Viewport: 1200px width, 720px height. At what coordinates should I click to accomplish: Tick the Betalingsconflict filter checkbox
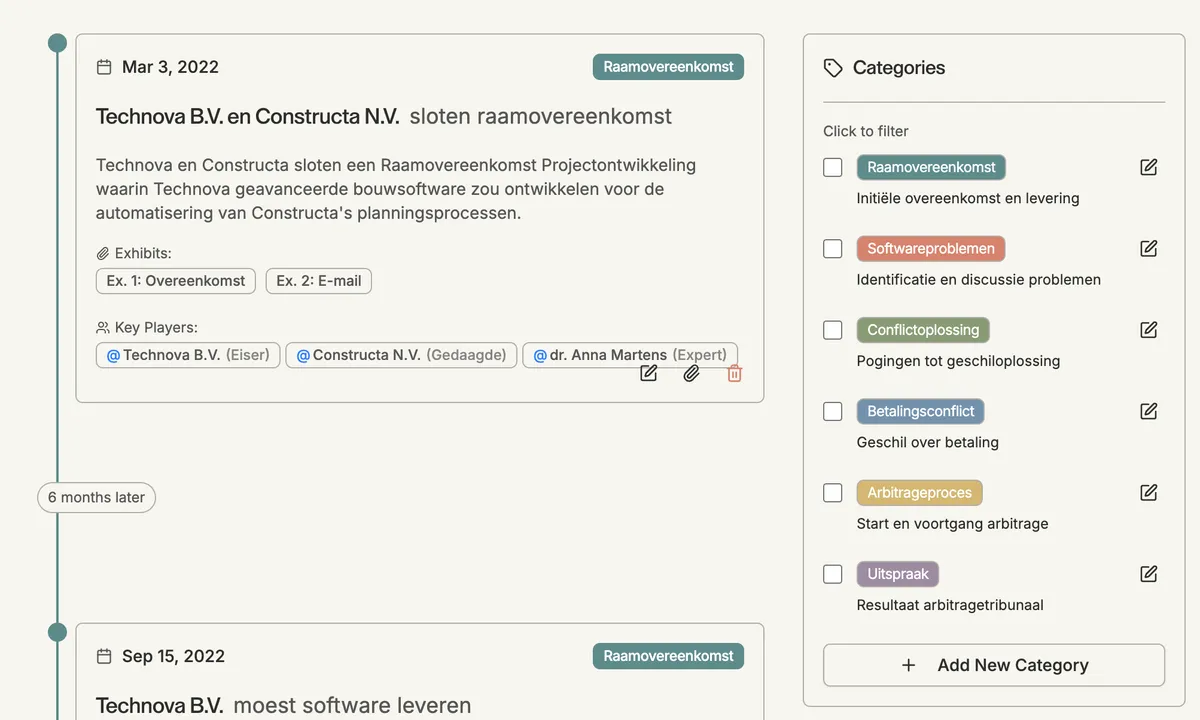[x=833, y=411]
